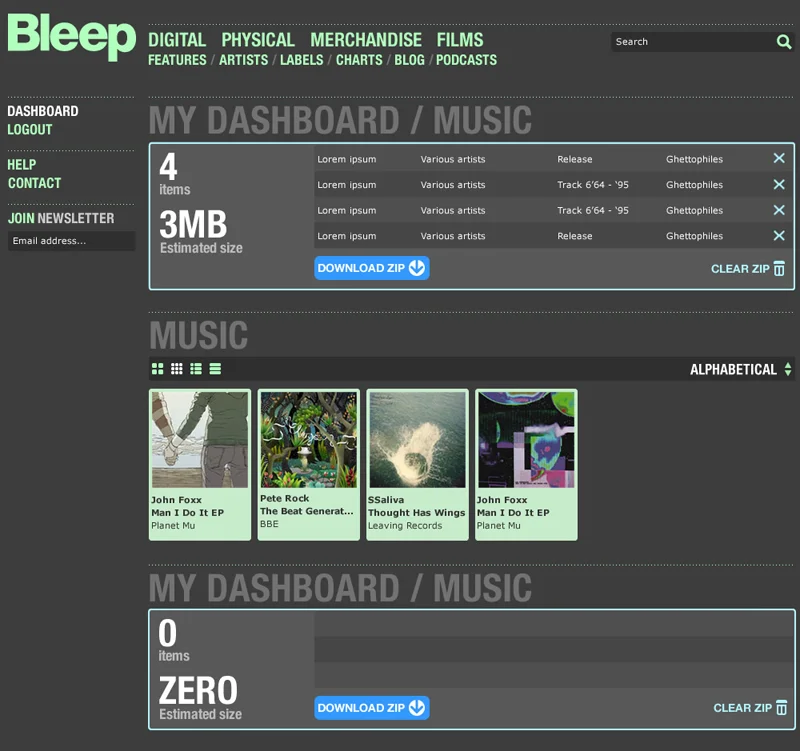Click Join Newsletter
The width and height of the screenshot is (800, 751).
61,218
